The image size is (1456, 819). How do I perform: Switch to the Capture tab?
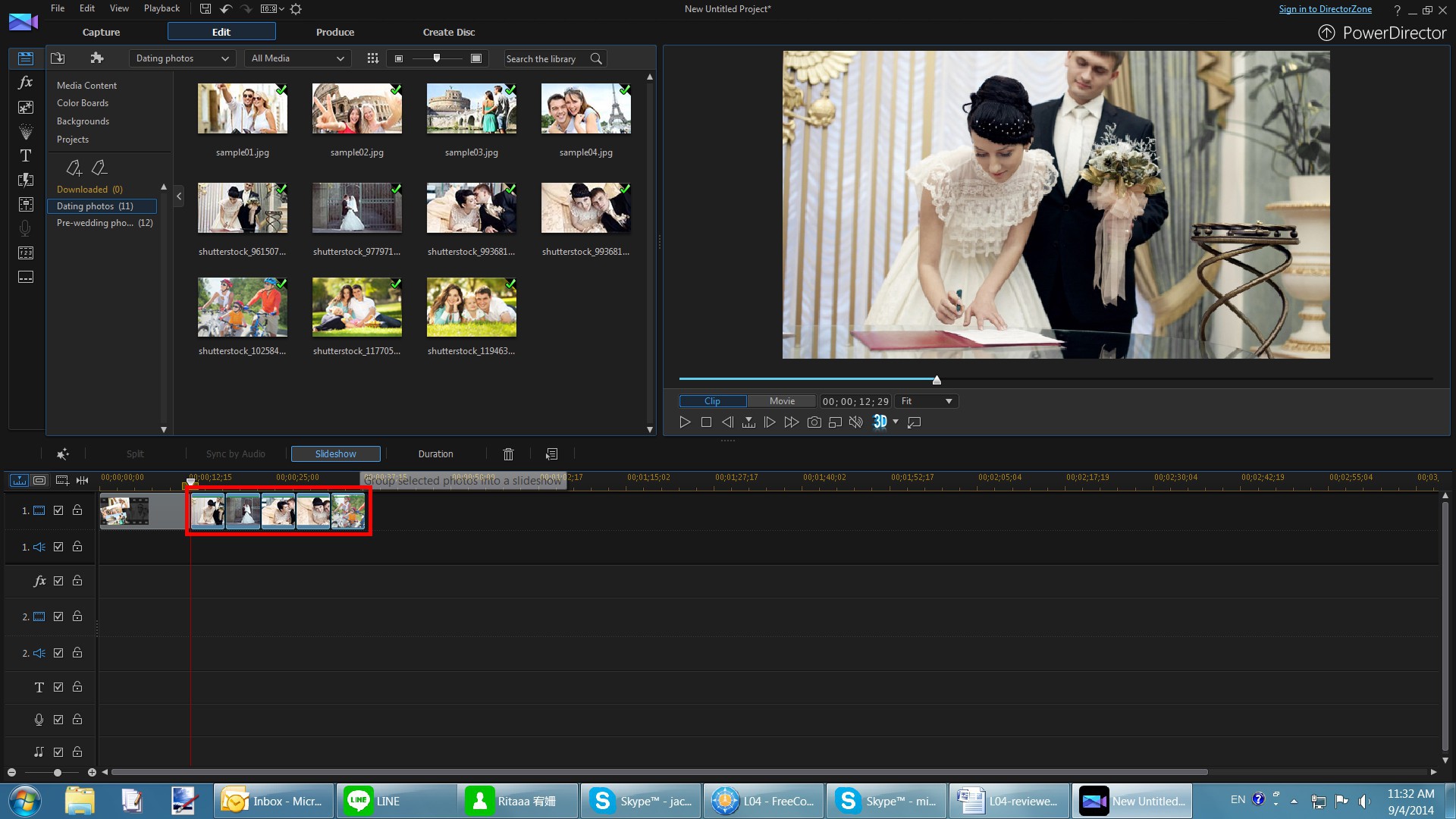tap(101, 32)
